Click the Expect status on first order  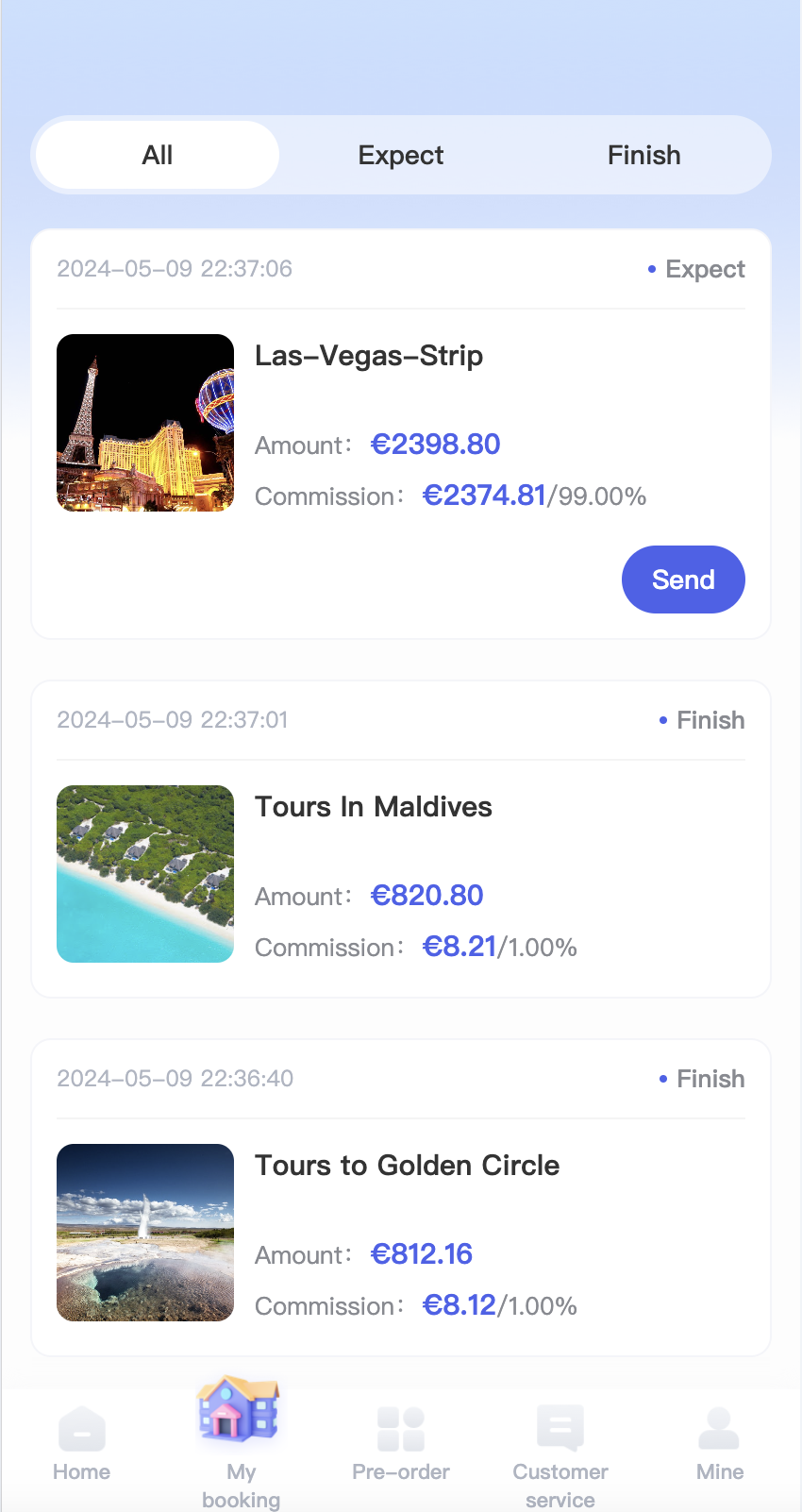(x=704, y=269)
